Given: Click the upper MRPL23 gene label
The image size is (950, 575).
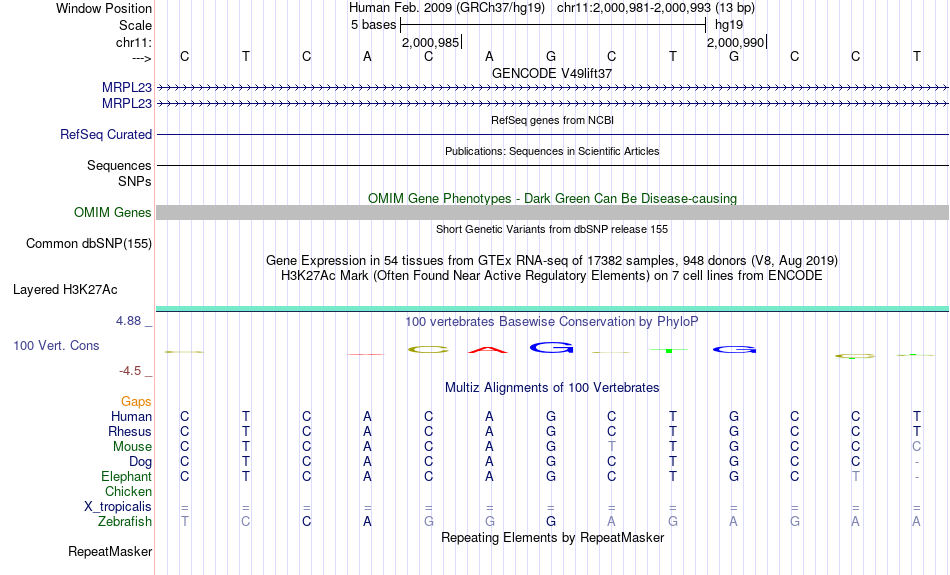Looking at the screenshot, I should point(127,87).
